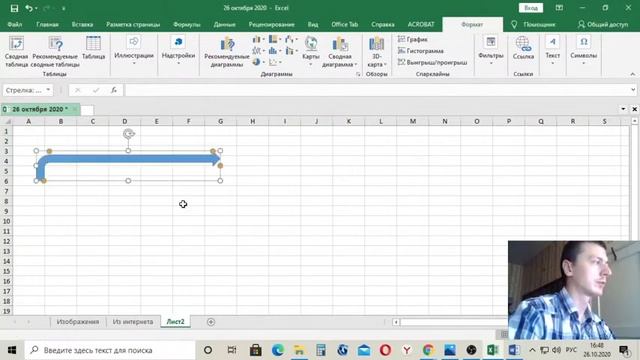Insert a column or bar chart
The height and width of the screenshot is (360, 640).
coord(257,40)
